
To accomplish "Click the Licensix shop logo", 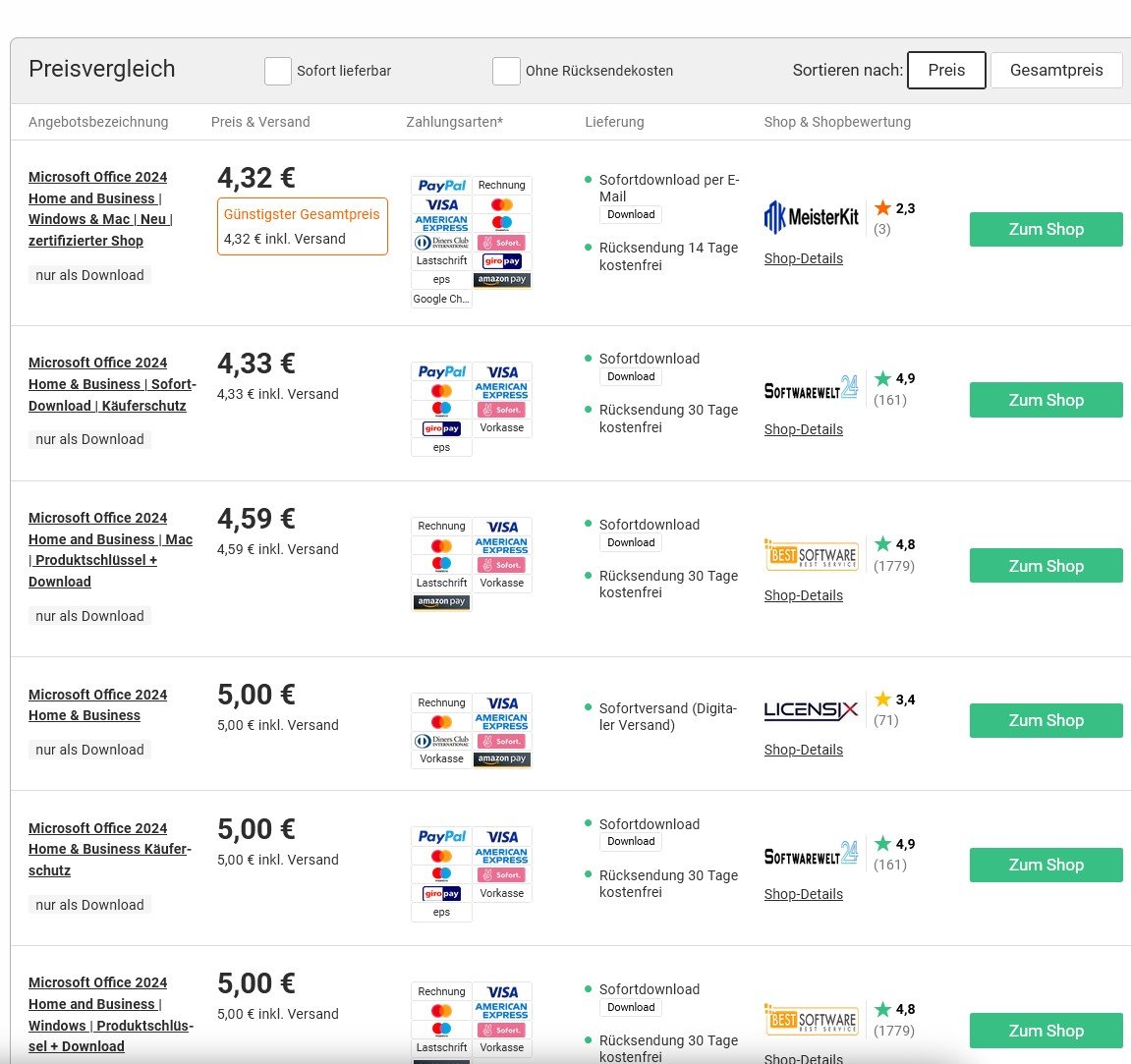I will [811, 709].
